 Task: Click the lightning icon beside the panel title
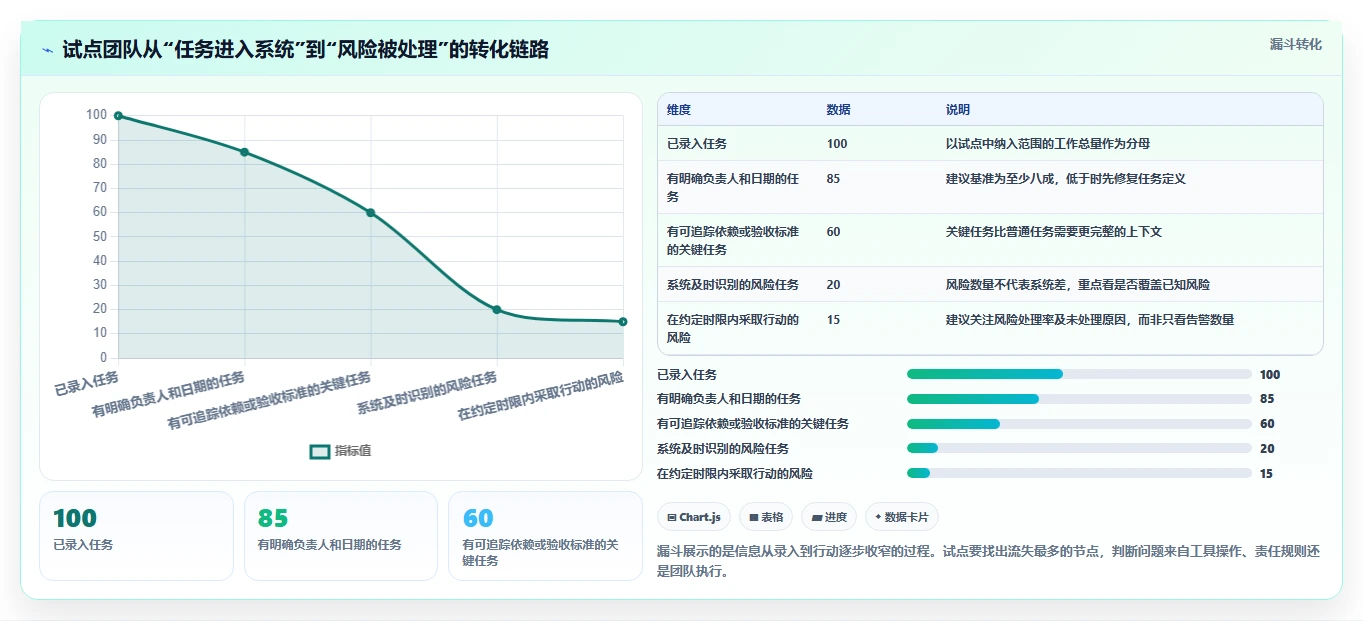(48, 50)
